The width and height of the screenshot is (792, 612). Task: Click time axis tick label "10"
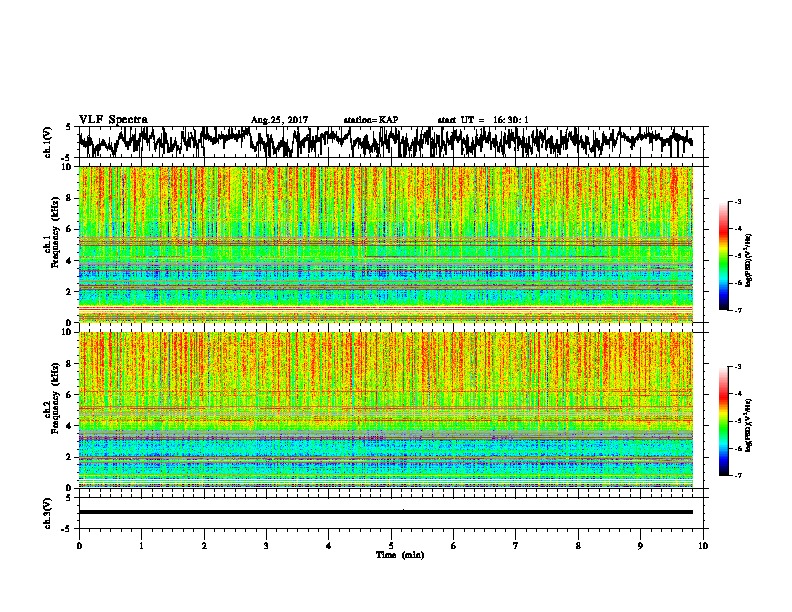click(x=703, y=546)
